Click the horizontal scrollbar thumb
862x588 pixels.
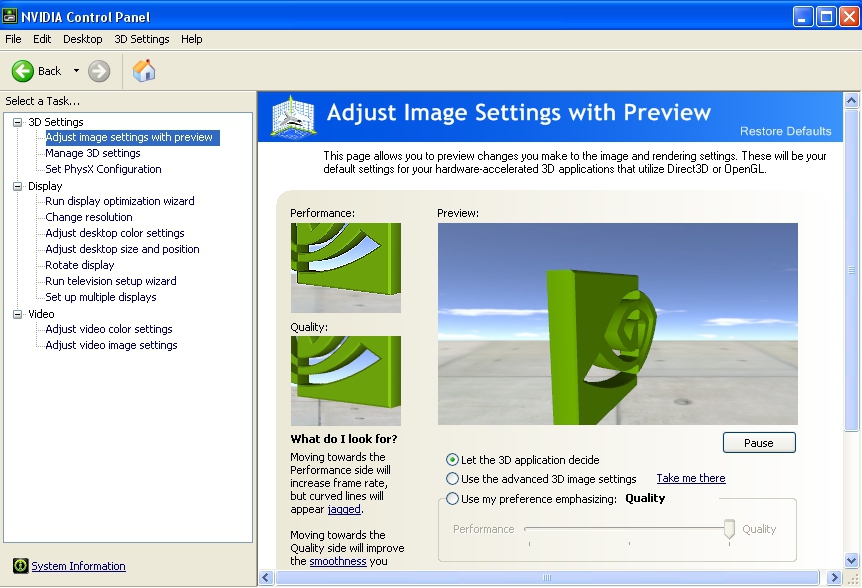point(546,577)
